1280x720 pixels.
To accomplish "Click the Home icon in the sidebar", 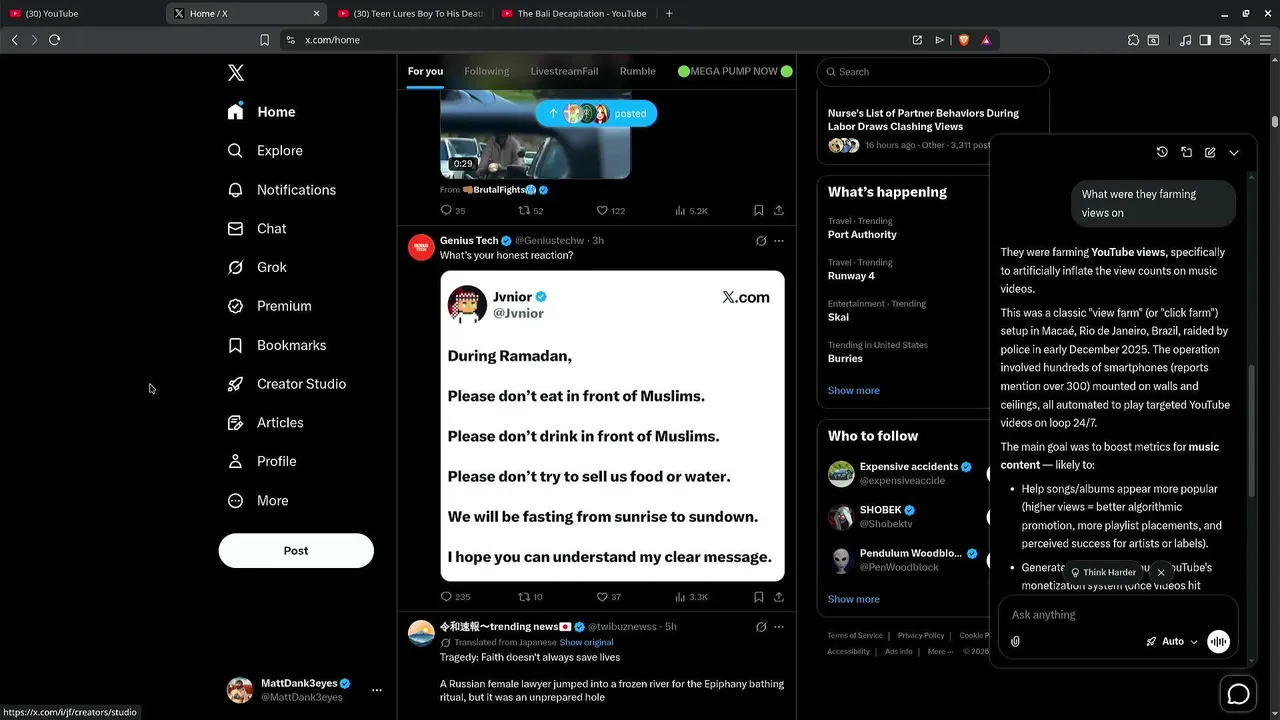I will tap(235, 112).
